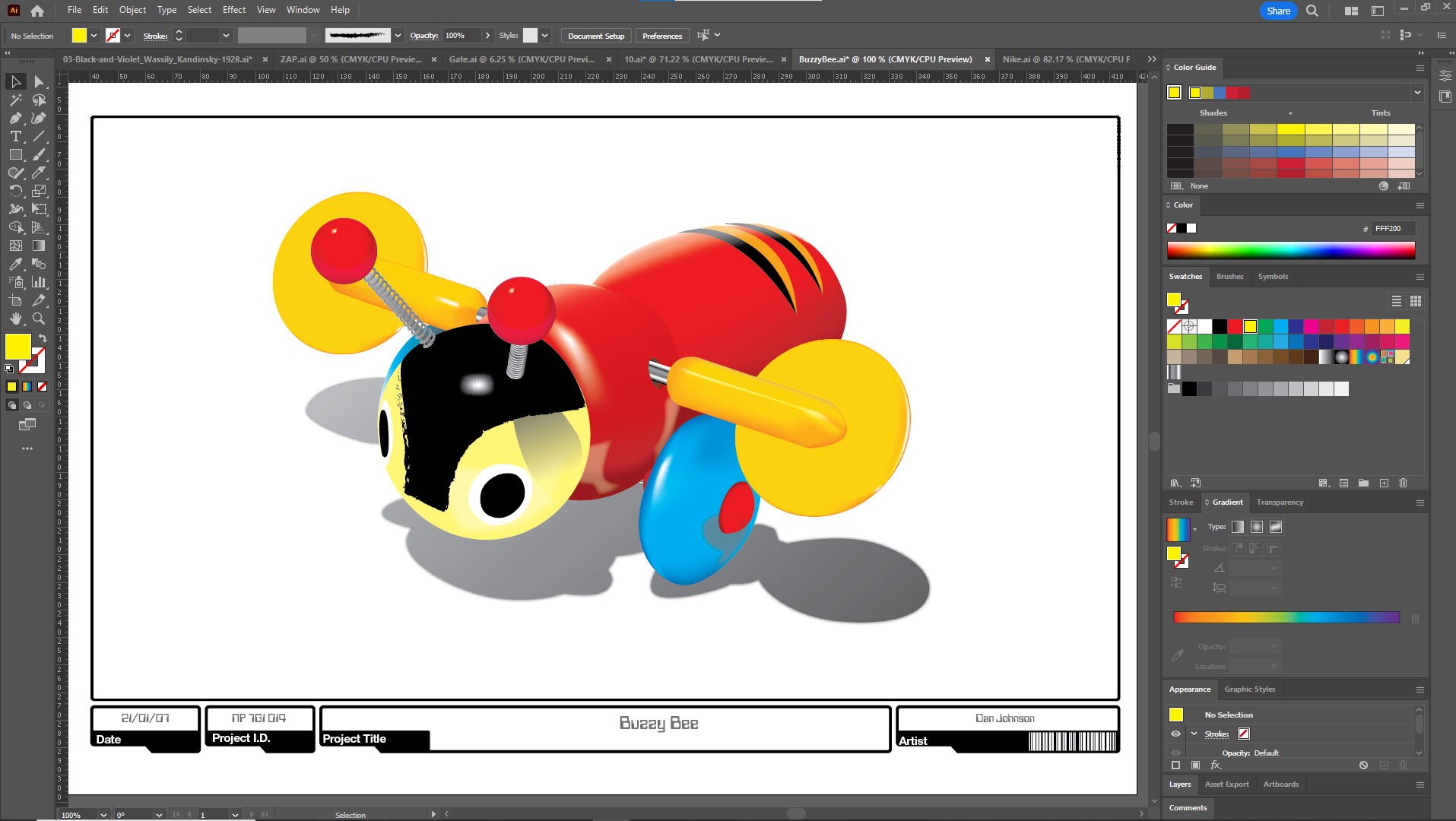Open Edit Toolbar three-dots button
Viewport: 1456px width, 821px height.
(x=27, y=449)
